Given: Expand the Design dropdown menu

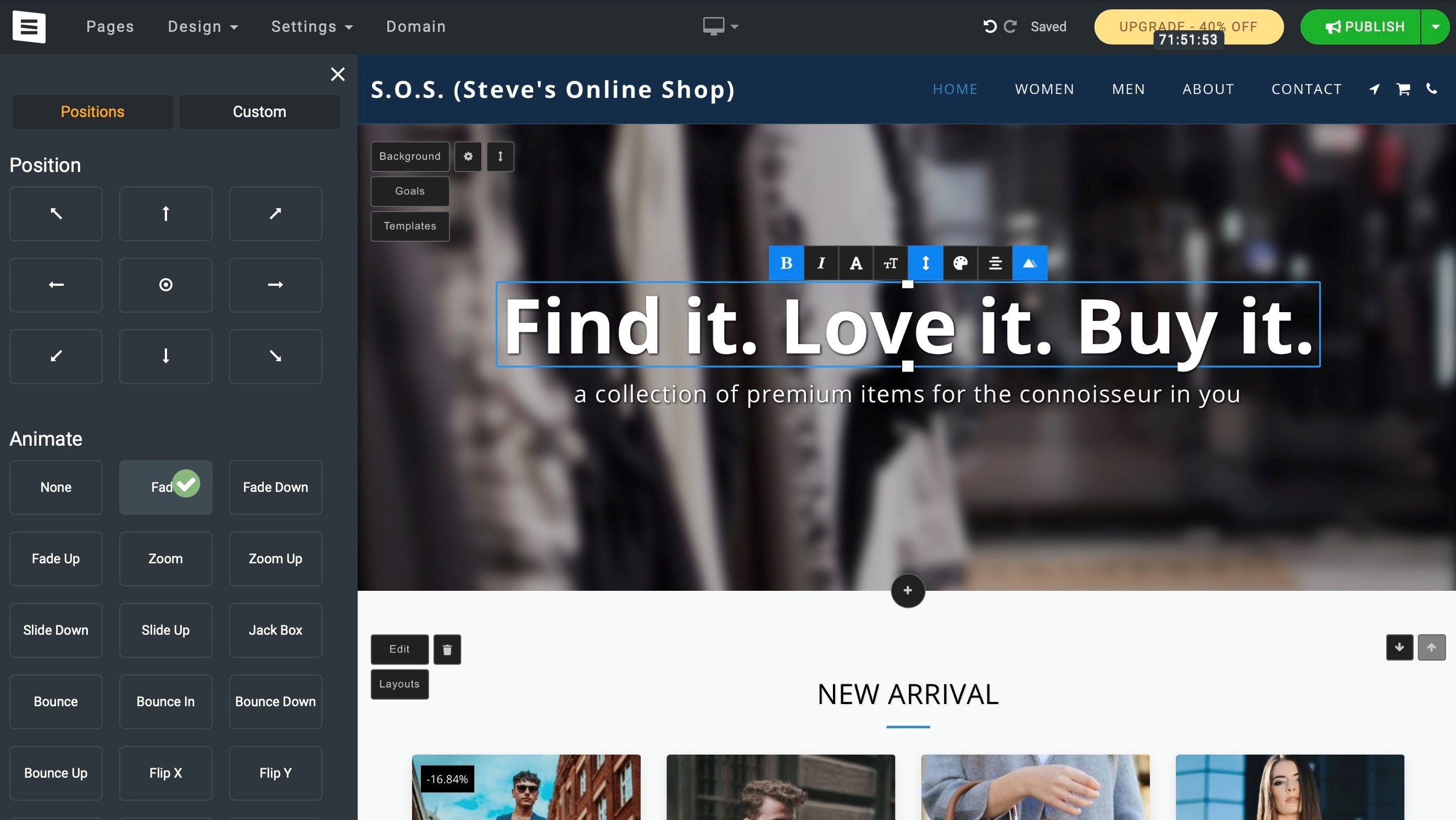Looking at the screenshot, I should [202, 26].
